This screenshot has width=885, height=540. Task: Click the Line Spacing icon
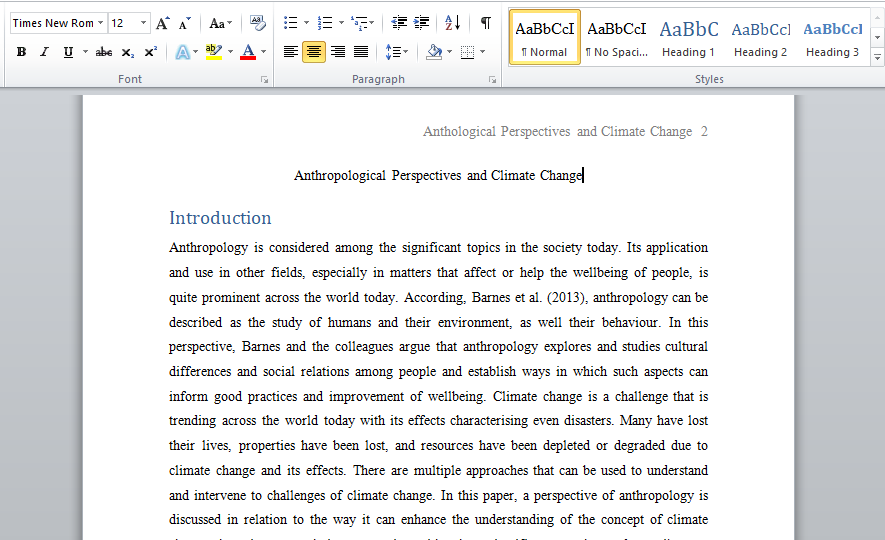(x=393, y=52)
